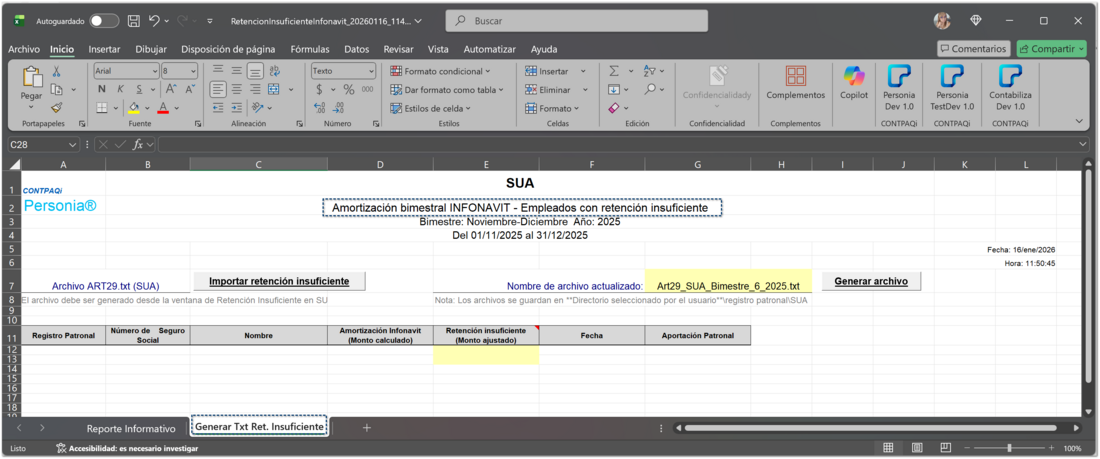Viewport: 1100px width, 459px height.
Task: Apply currency number format
Action: (319, 89)
